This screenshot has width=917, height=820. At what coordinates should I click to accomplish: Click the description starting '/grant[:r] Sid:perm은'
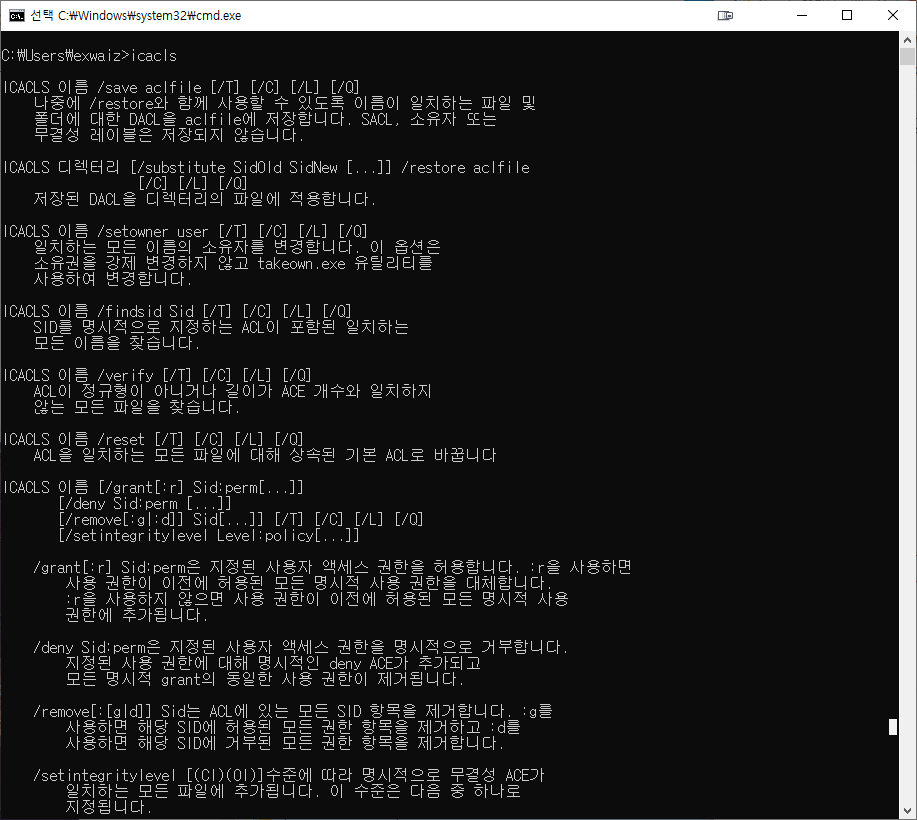pyautogui.click(x=332, y=567)
